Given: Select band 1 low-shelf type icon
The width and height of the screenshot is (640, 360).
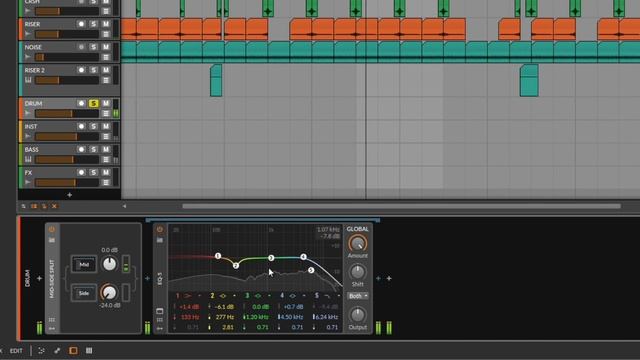Looking at the screenshot, I should click(188, 296).
